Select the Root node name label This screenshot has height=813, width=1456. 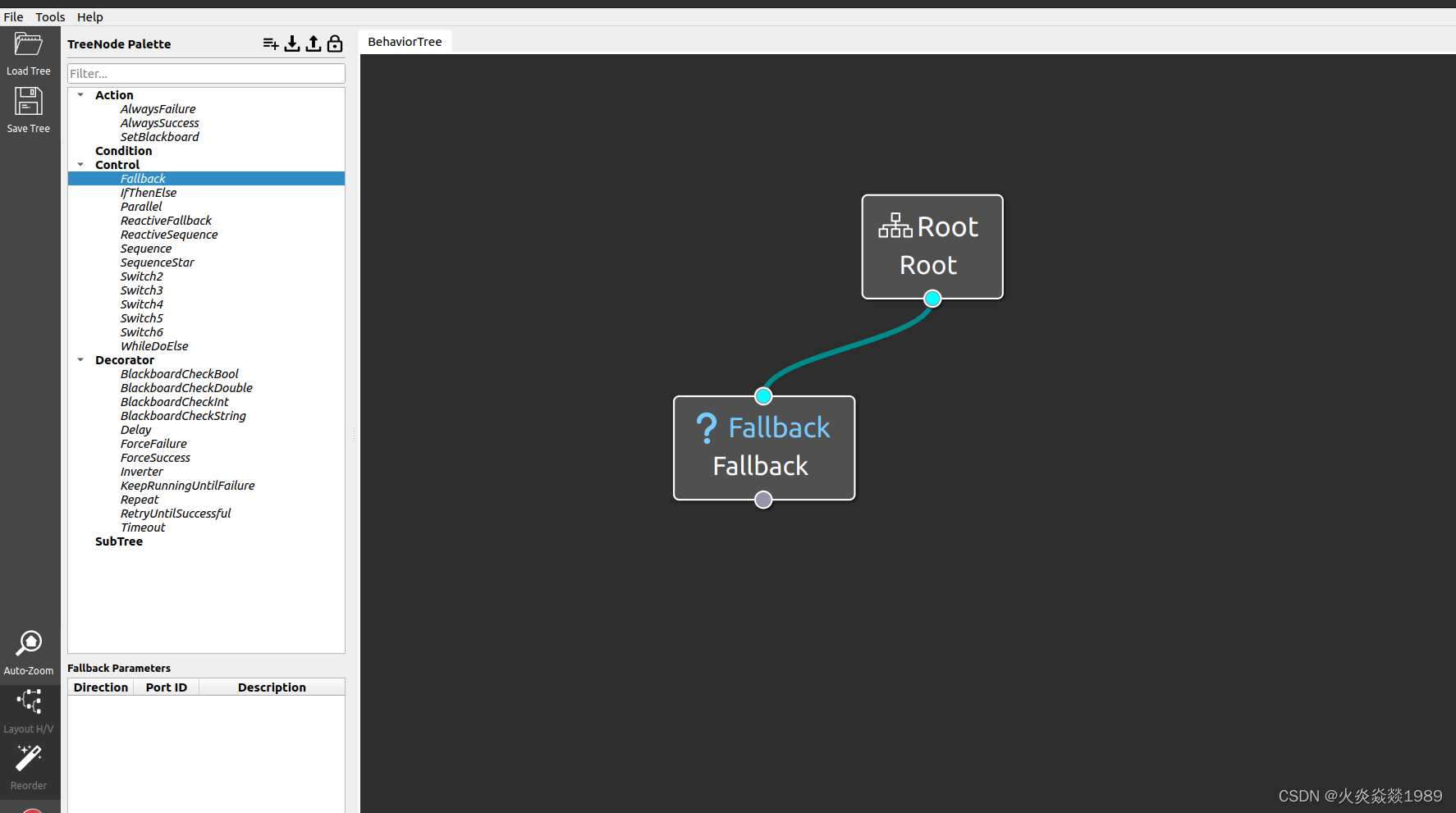pos(928,265)
